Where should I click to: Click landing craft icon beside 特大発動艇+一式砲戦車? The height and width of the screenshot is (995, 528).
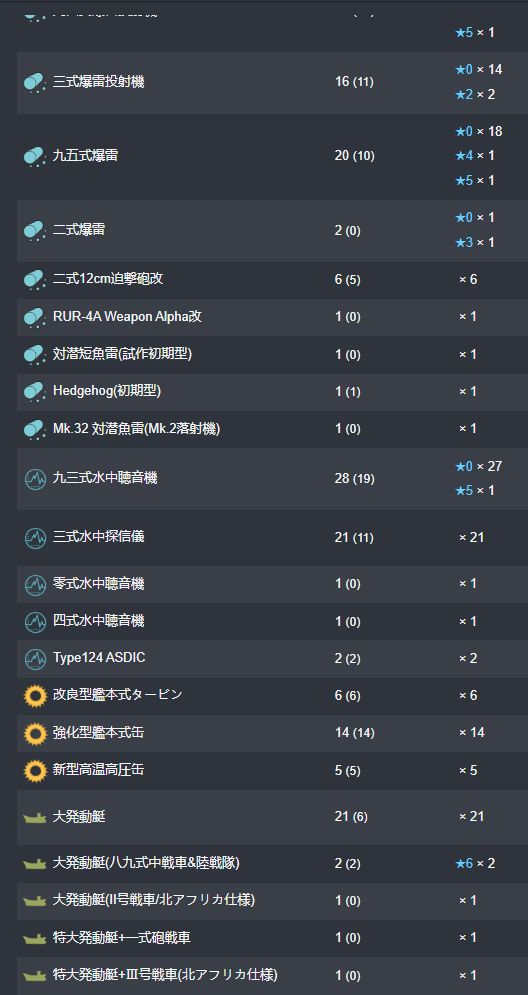click(35, 939)
